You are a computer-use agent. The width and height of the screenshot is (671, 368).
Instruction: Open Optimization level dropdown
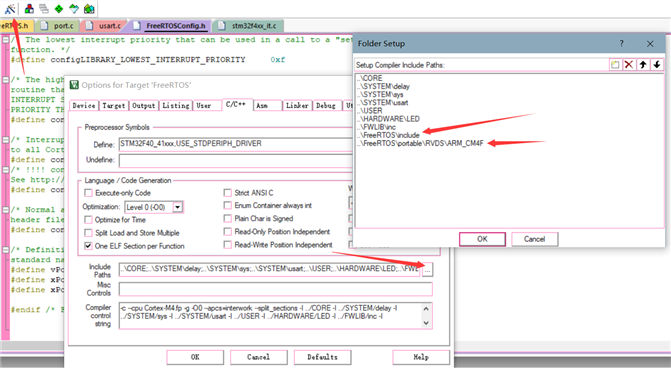[178, 208]
